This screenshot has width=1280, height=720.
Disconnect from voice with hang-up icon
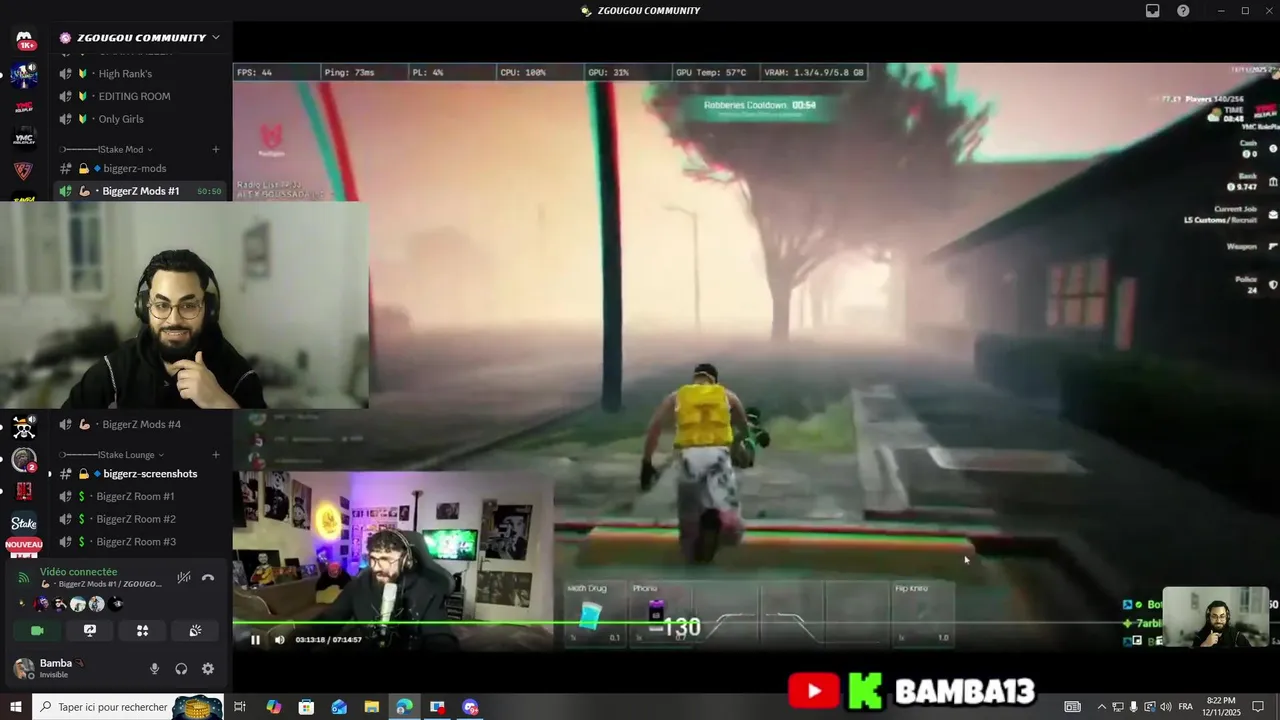(208, 577)
